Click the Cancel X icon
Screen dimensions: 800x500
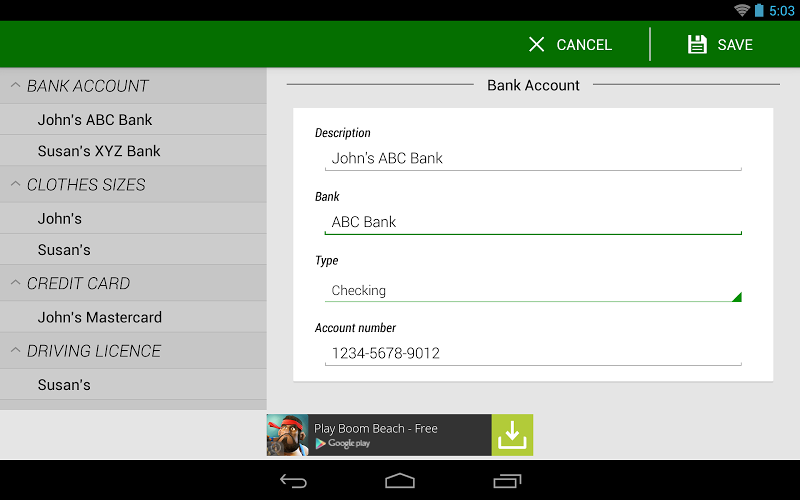[537, 44]
